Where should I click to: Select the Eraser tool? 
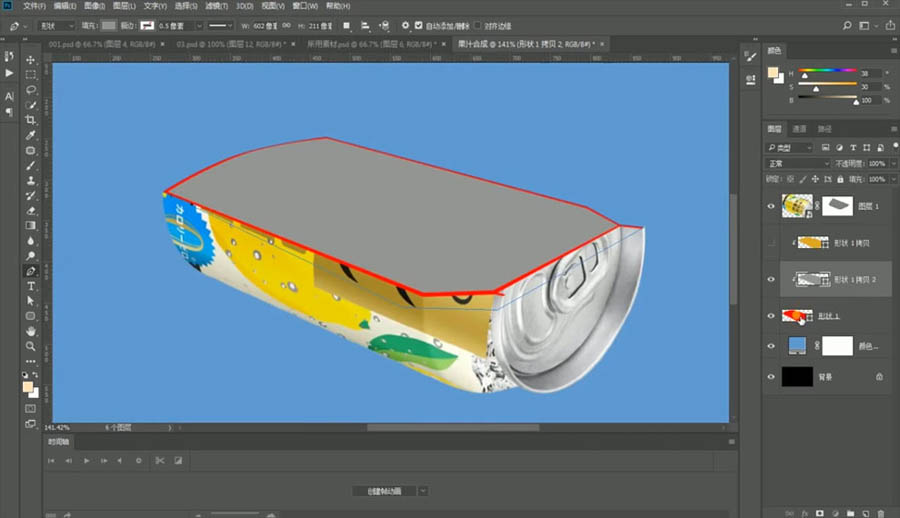pyautogui.click(x=31, y=210)
